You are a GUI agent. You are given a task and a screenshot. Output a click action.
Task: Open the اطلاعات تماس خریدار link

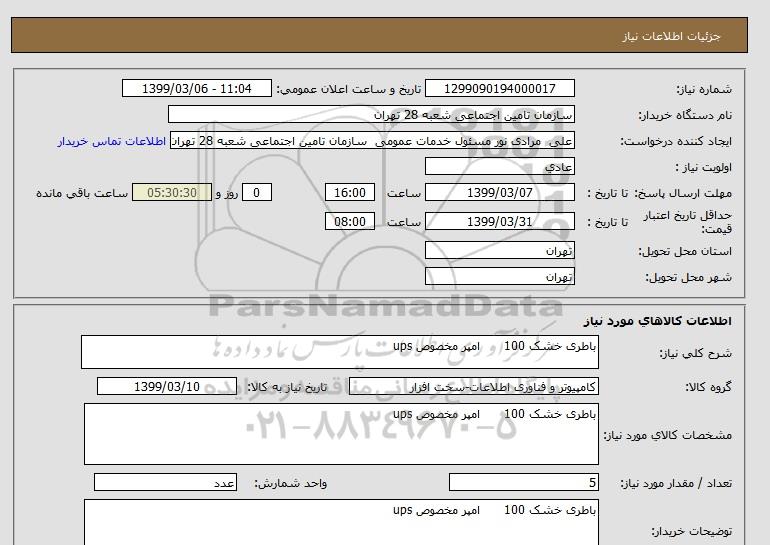(x=111, y=141)
